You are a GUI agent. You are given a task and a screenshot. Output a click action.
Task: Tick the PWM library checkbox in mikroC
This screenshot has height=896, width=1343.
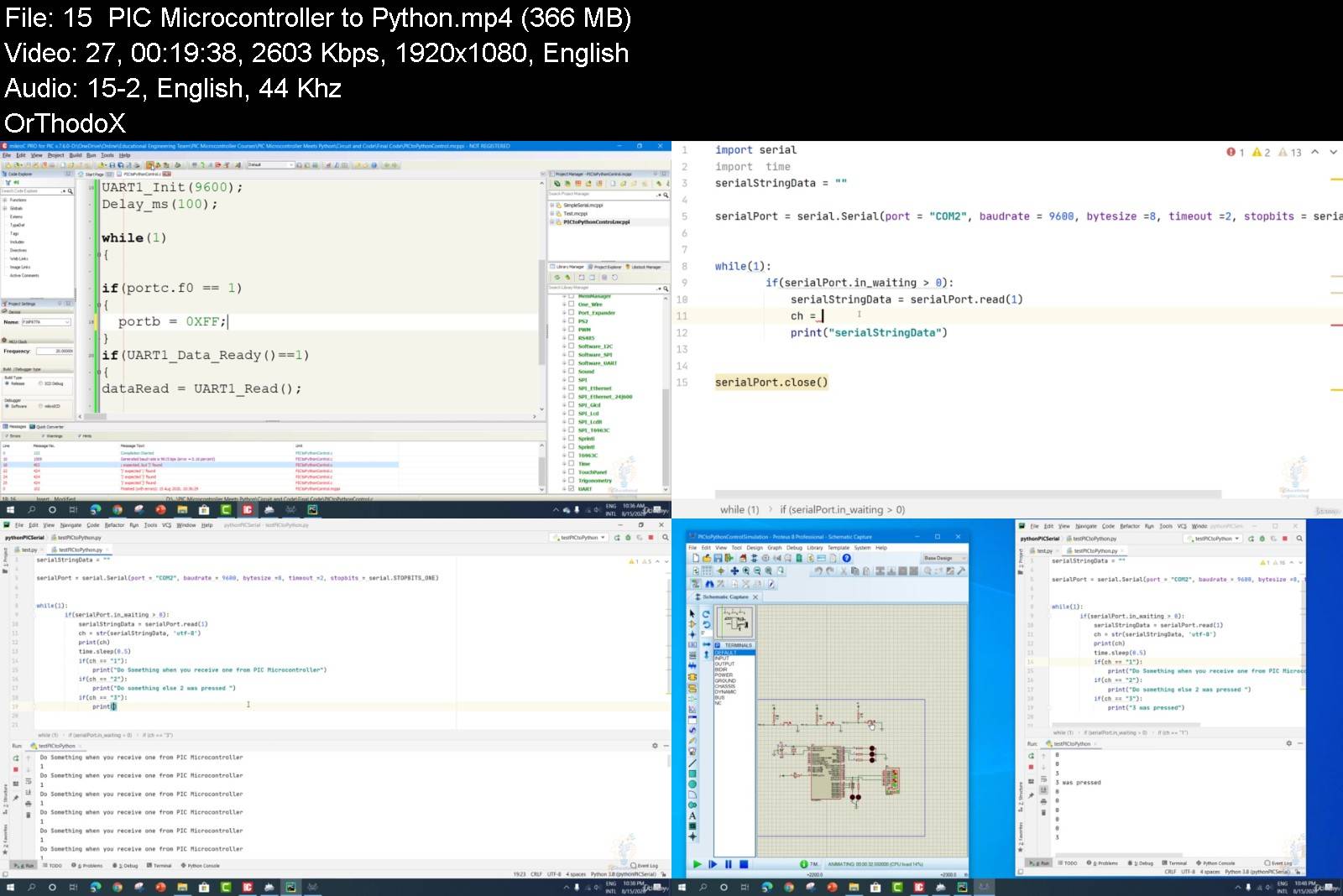(x=572, y=330)
